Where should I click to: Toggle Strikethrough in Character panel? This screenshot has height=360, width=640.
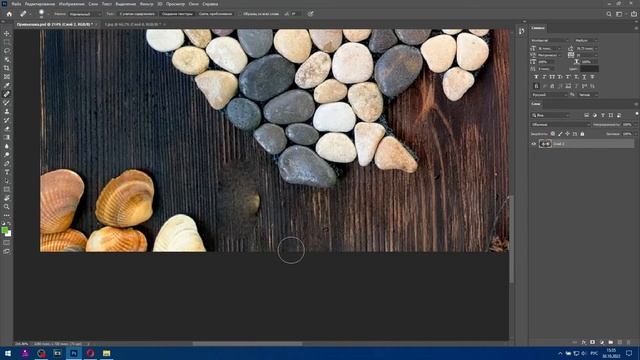tap(592, 77)
